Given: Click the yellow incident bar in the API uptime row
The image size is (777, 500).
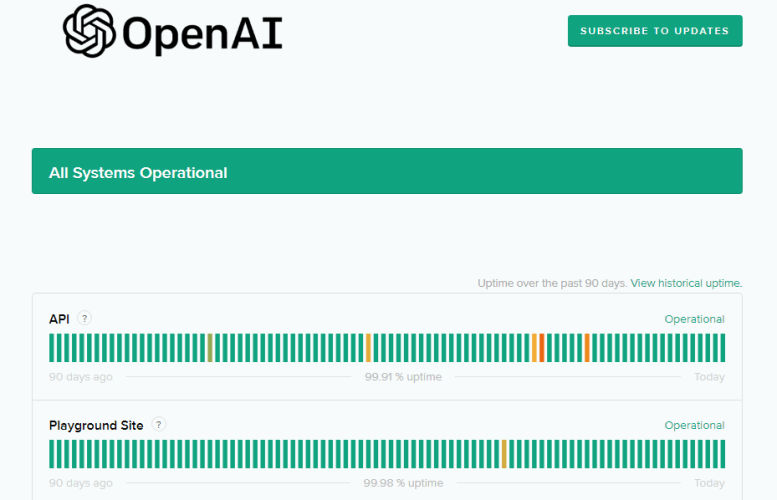Looking at the screenshot, I should coord(368,348).
